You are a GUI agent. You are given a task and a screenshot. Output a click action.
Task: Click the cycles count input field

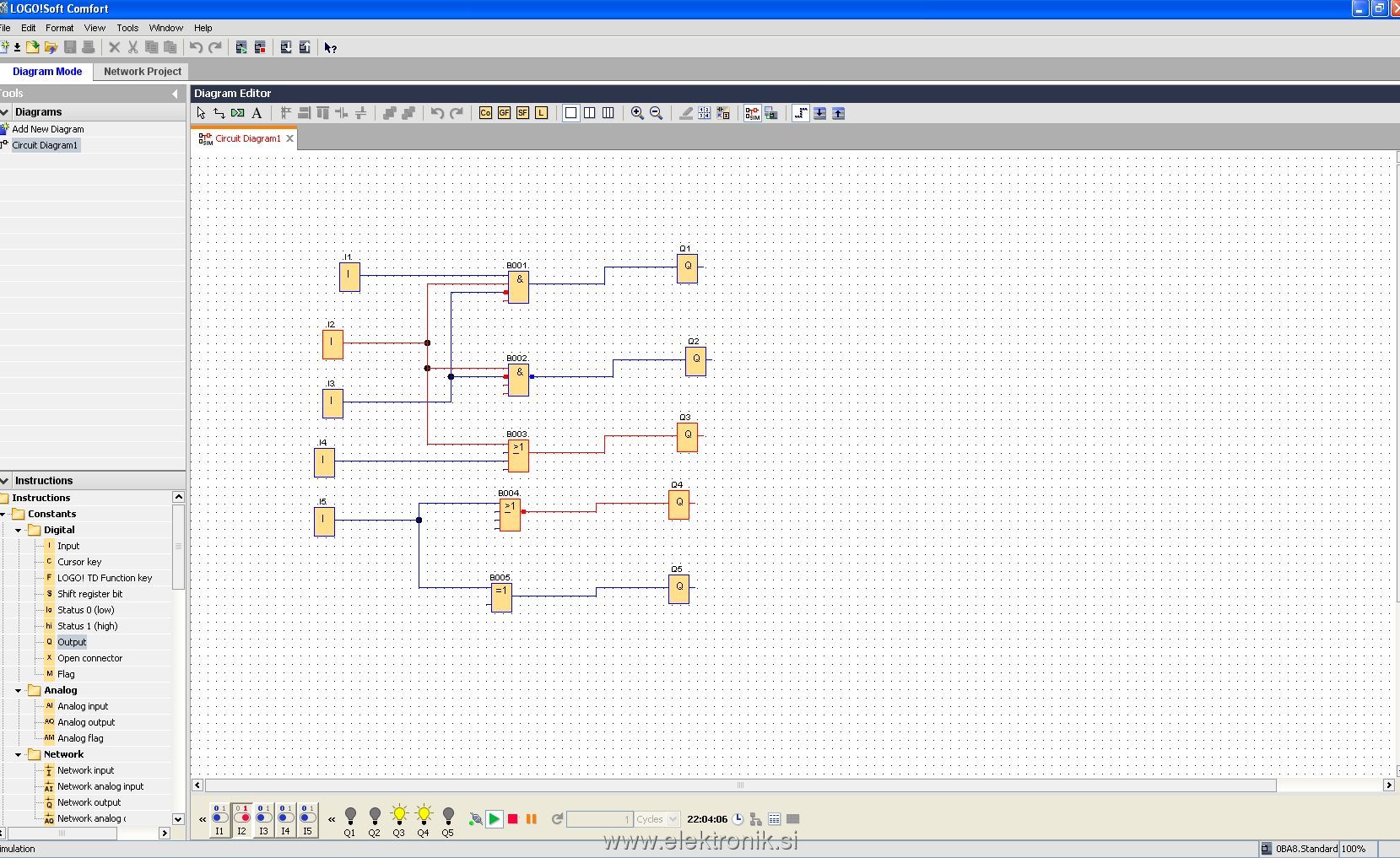pos(600,819)
